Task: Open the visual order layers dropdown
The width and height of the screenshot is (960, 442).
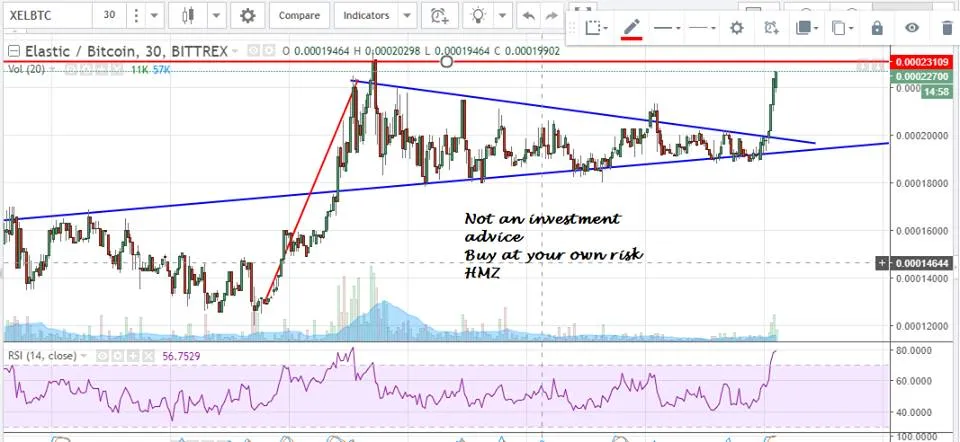Action: pyautogui.click(x=806, y=28)
